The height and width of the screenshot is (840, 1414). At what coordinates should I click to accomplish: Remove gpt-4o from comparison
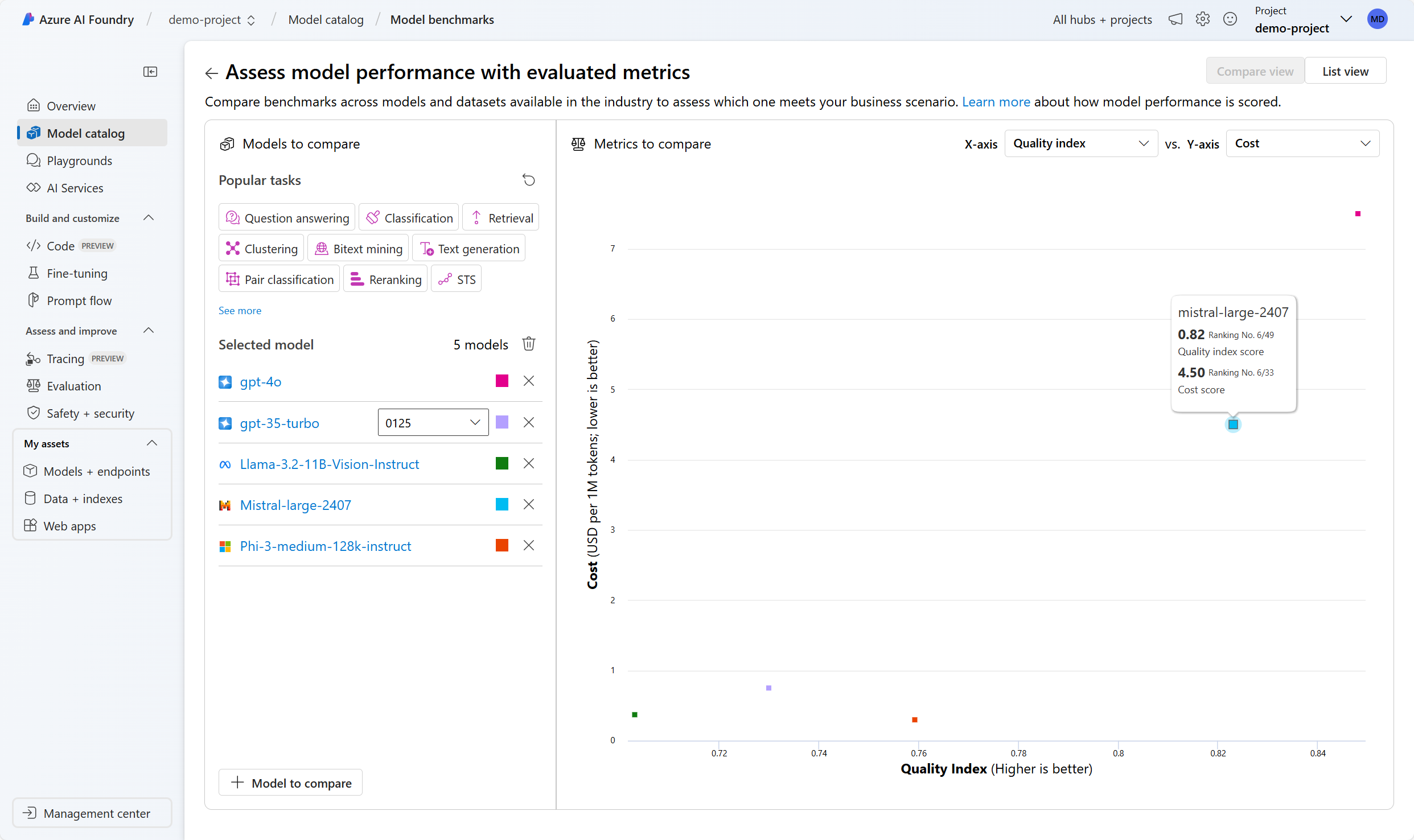click(x=529, y=381)
